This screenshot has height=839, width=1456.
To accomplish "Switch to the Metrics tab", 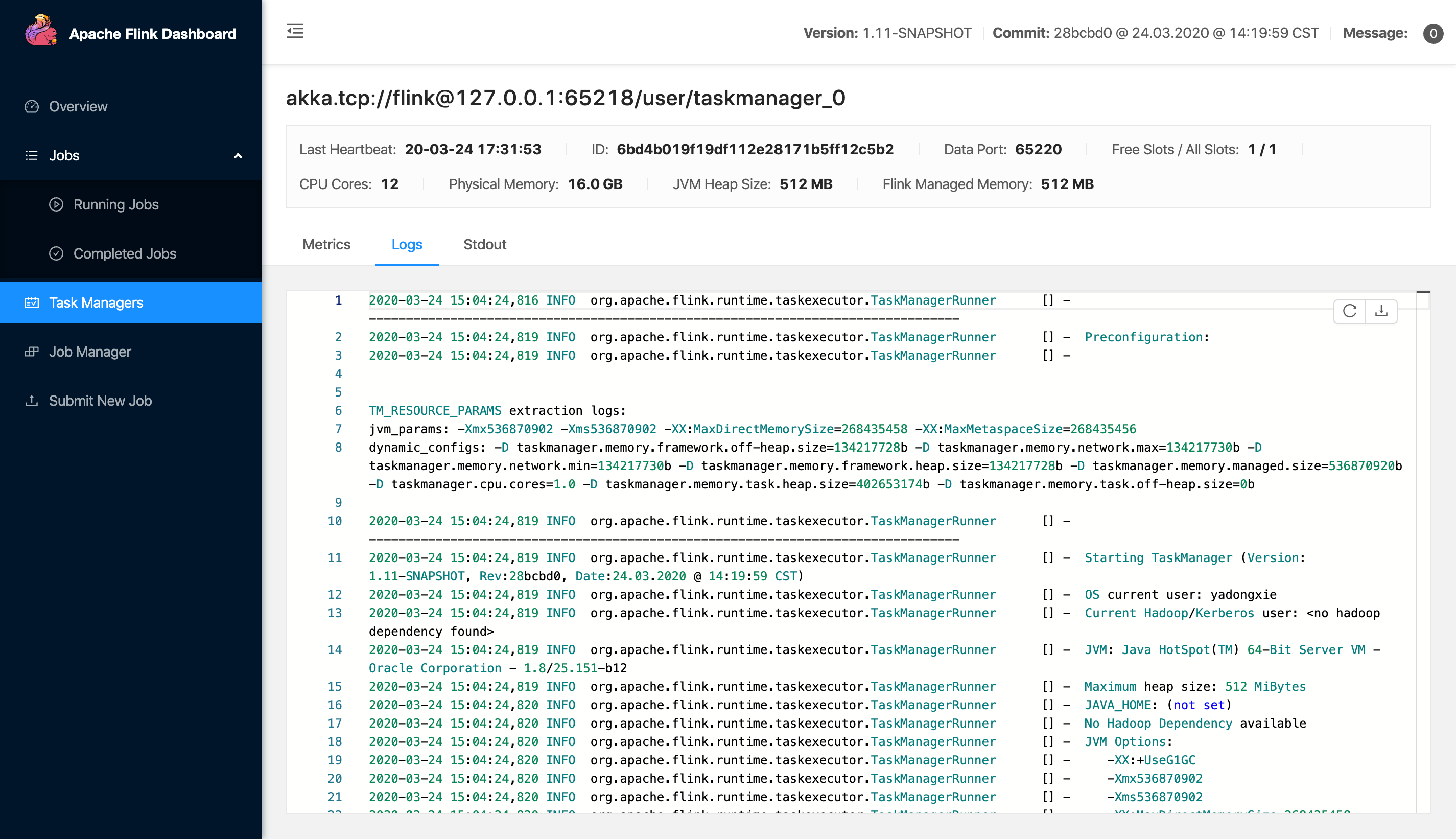I will point(326,244).
